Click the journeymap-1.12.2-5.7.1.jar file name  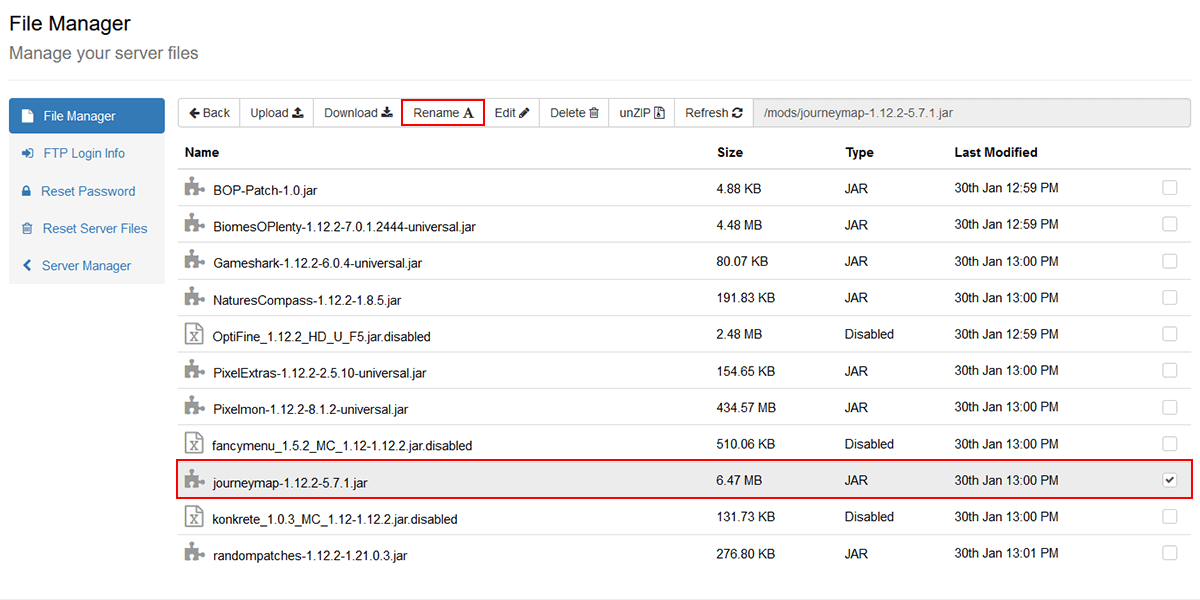coord(290,483)
